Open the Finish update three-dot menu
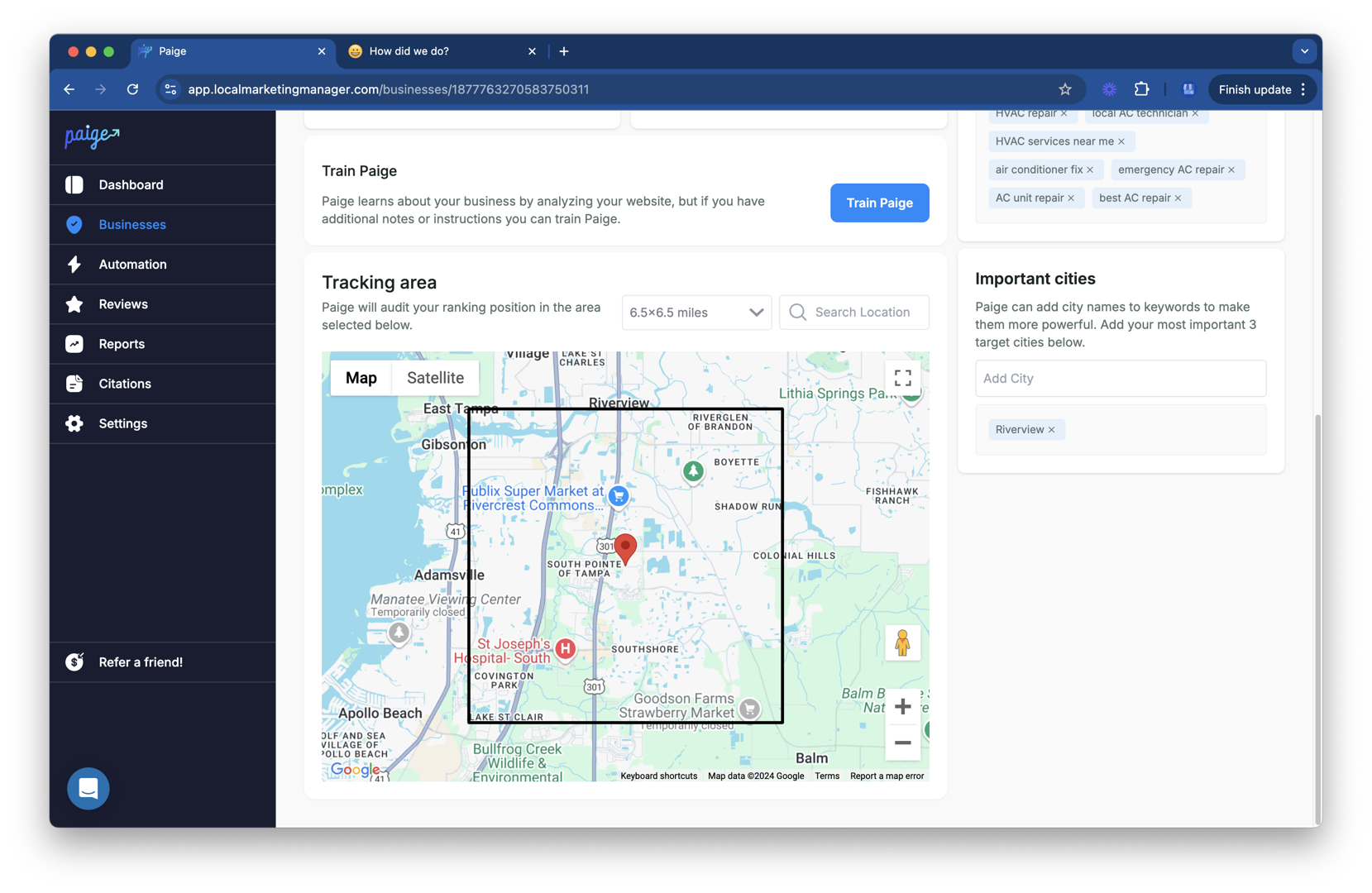Viewport: 1372px width, 893px height. 1305,89
